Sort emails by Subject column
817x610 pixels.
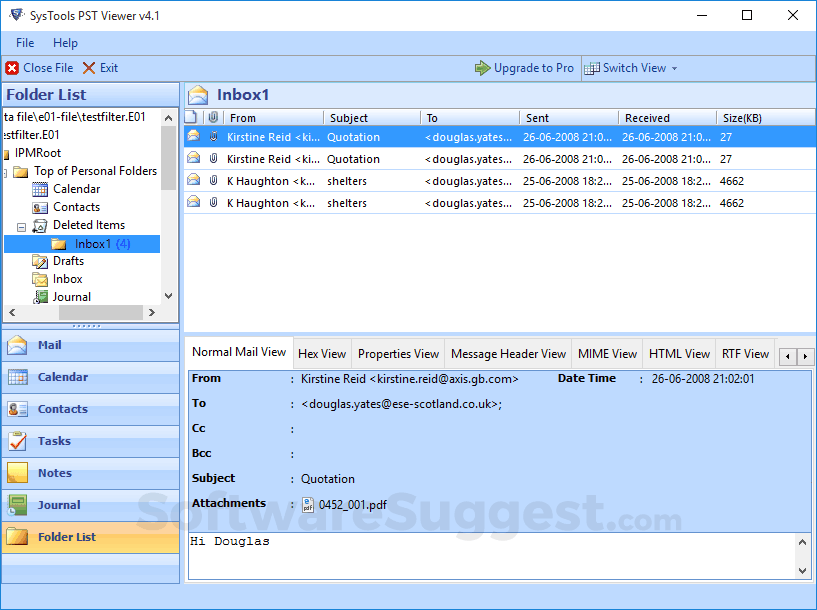(372, 118)
